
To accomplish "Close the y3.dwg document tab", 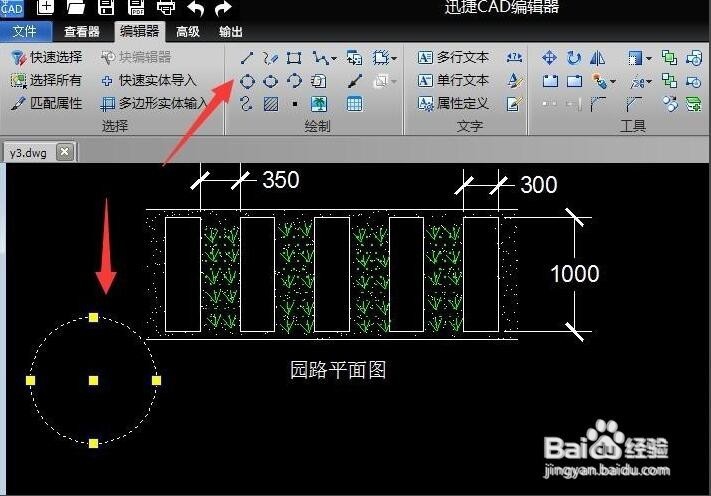I will click(x=64, y=151).
